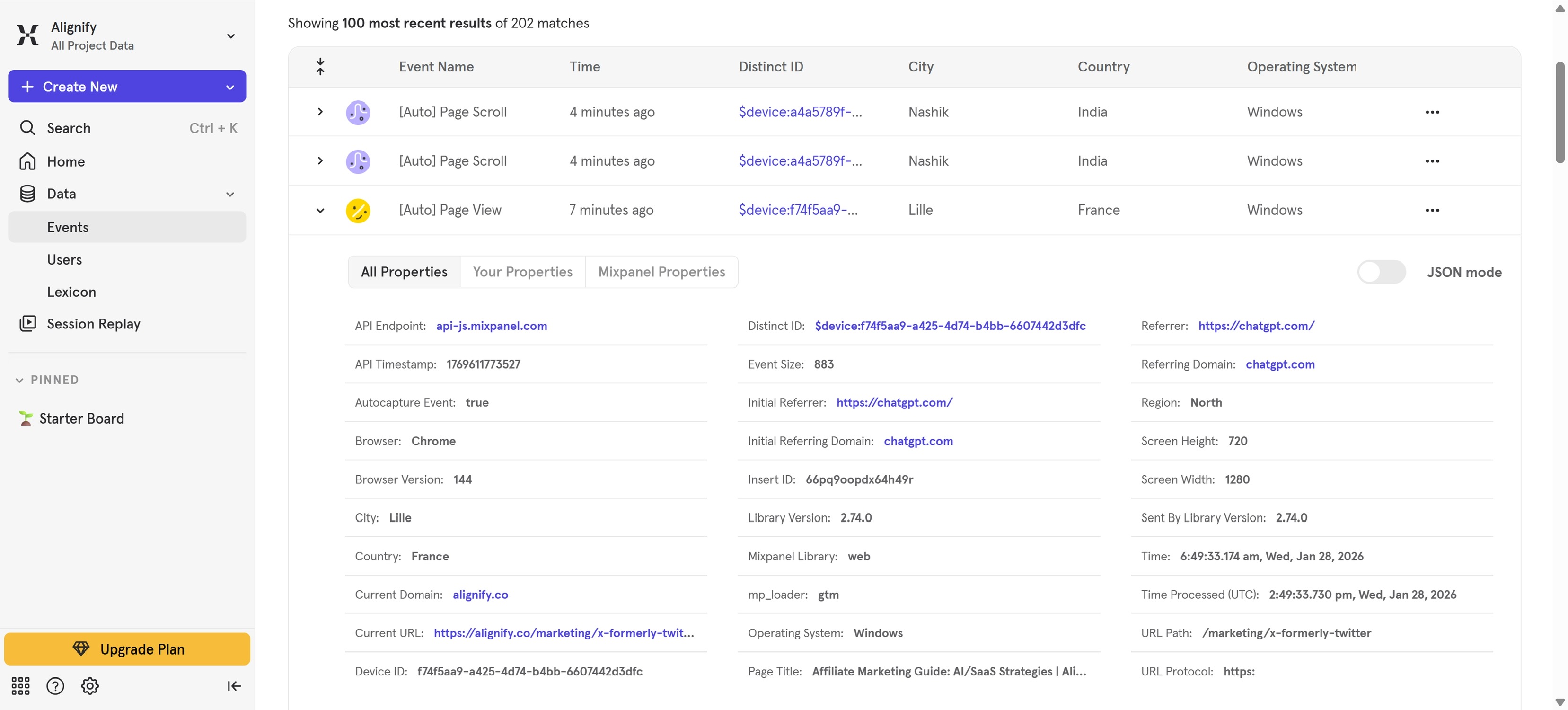The height and width of the screenshot is (710, 1568).
Task: Open the apps grid icon at sidebar bottom
Action: [20, 686]
